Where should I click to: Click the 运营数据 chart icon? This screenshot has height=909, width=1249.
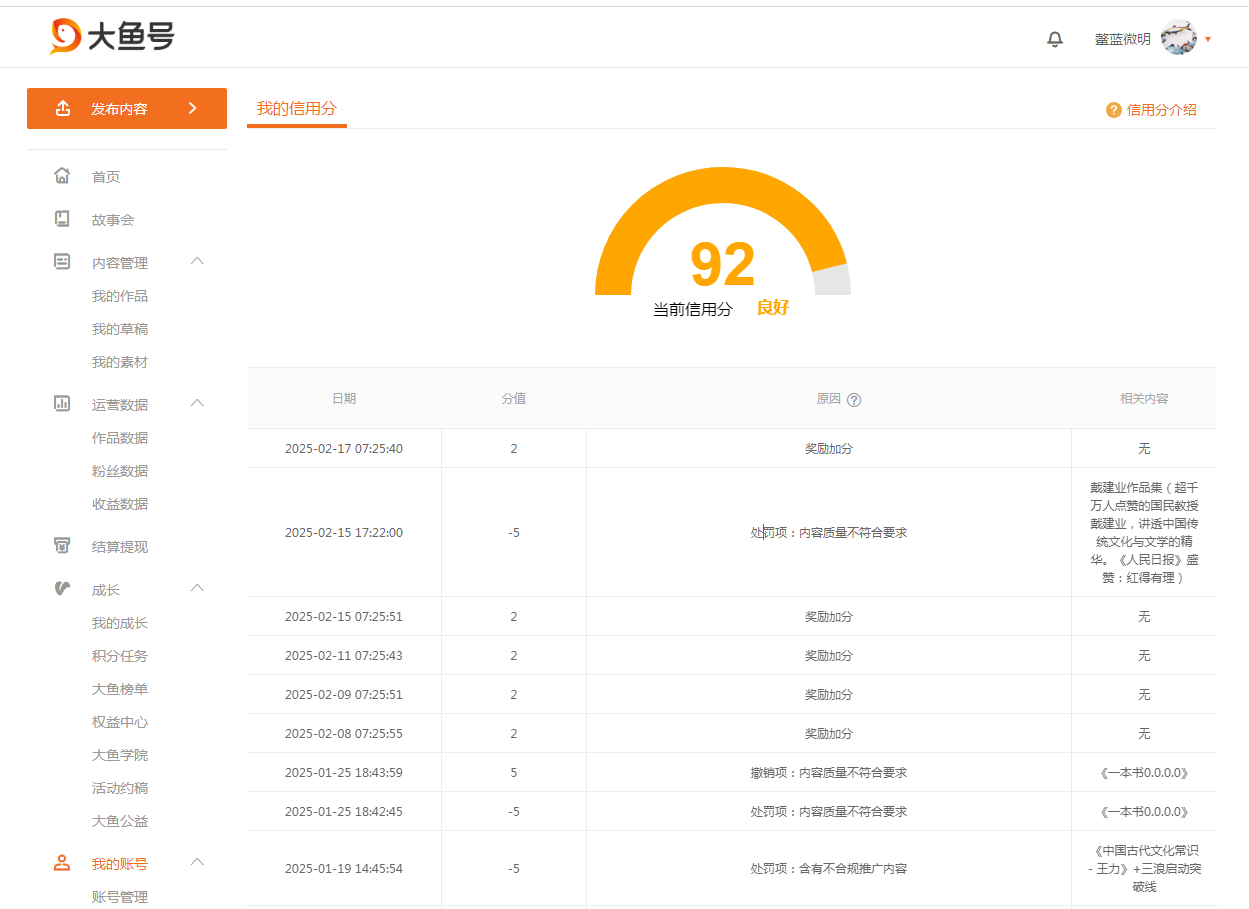pos(62,404)
